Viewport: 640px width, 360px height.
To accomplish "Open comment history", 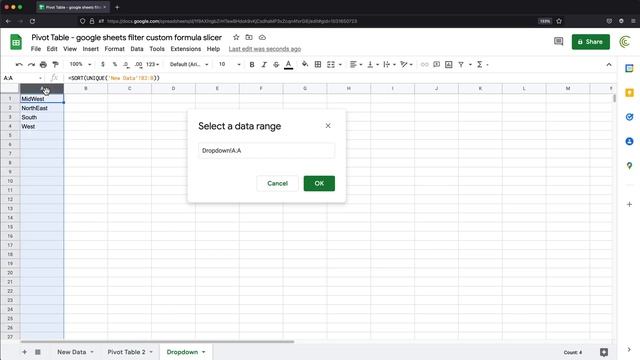I will click(x=558, y=41).
